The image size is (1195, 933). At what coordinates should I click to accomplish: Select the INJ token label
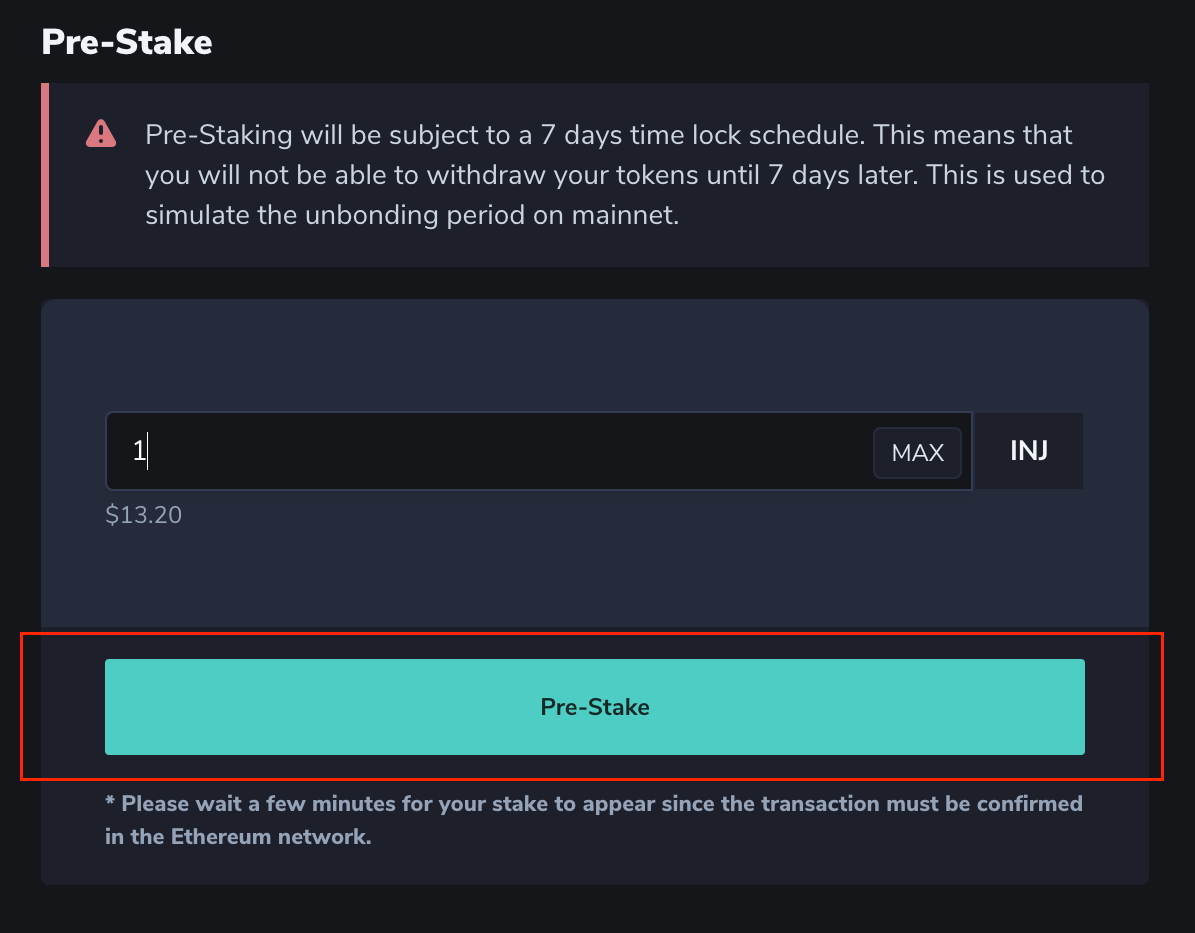click(1028, 451)
